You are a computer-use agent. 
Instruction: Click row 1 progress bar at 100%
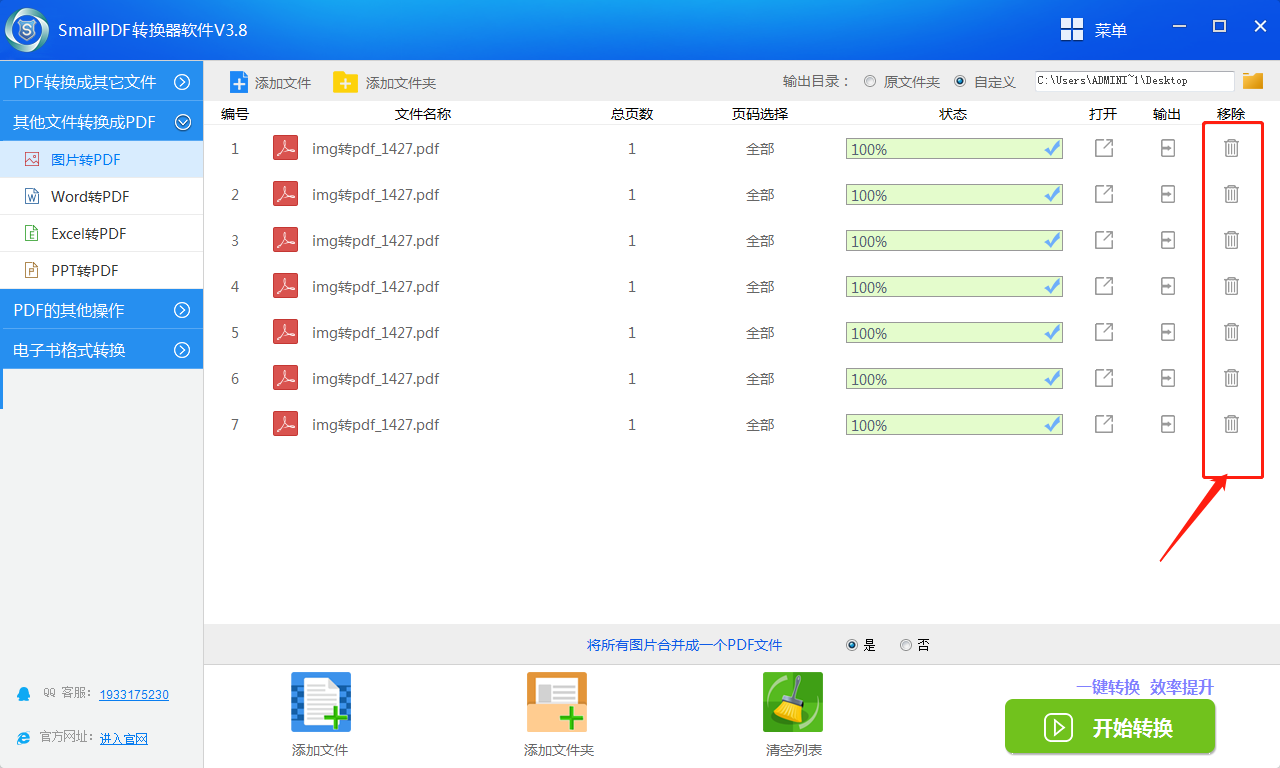coord(954,149)
